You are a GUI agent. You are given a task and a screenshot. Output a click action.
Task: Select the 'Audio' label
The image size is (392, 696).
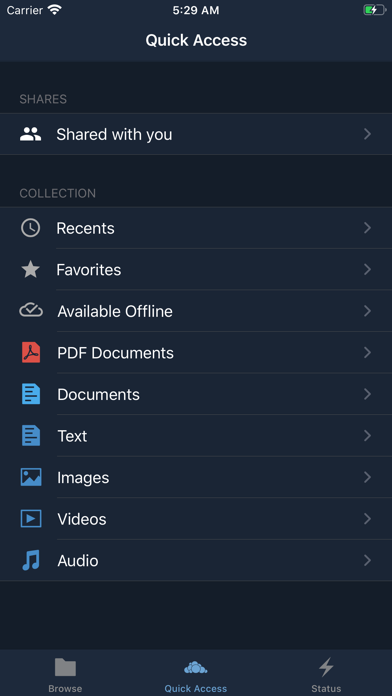point(78,561)
